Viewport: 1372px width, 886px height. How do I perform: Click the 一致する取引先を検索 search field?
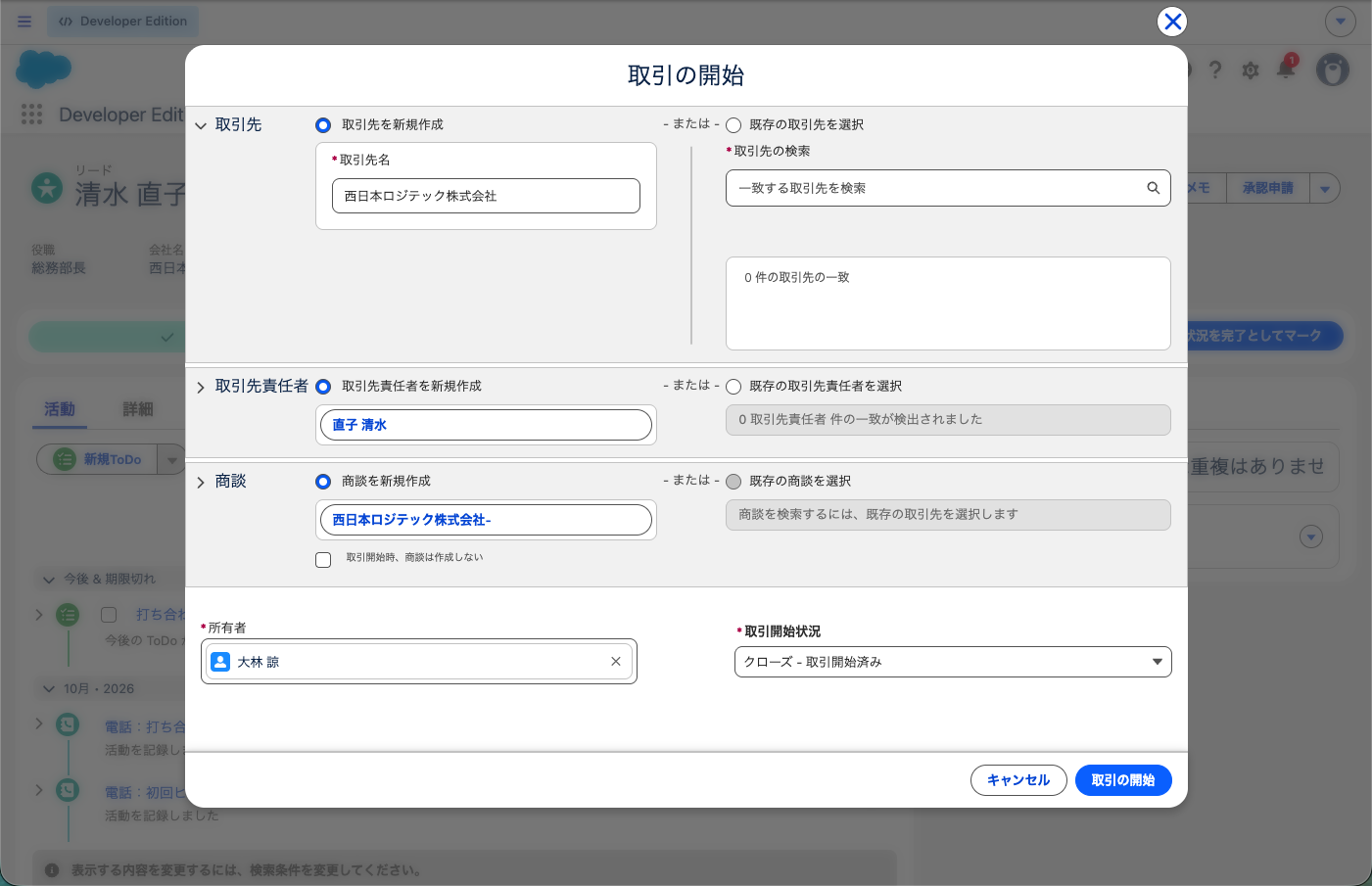(x=948, y=188)
